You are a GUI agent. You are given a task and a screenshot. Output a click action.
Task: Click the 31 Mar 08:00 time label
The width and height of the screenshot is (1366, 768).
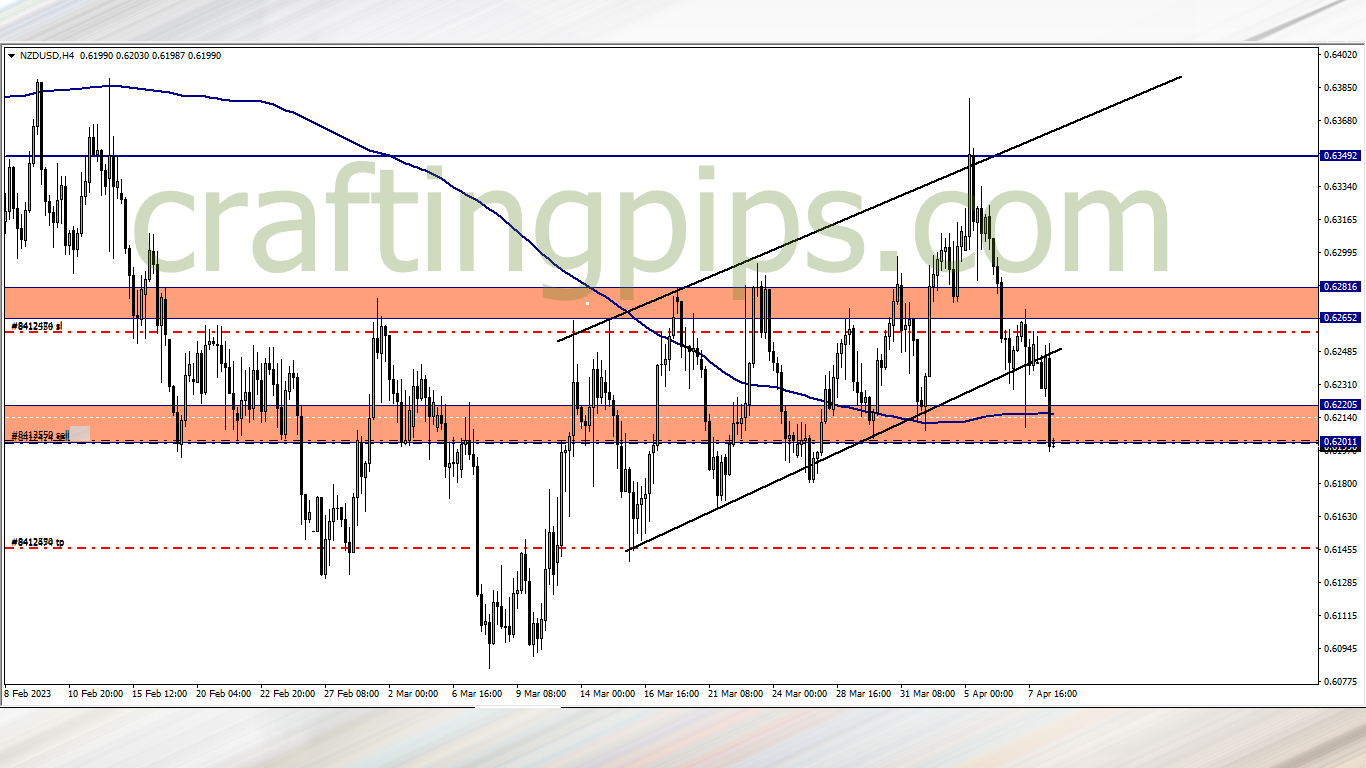(x=928, y=693)
